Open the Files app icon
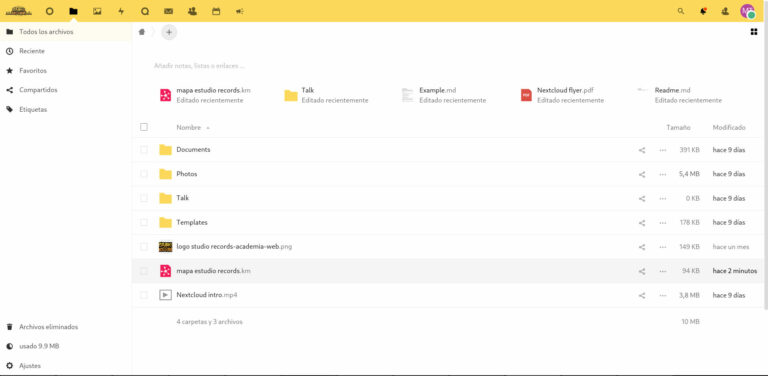Screen dimensions: 768x376 pos(73,11)
